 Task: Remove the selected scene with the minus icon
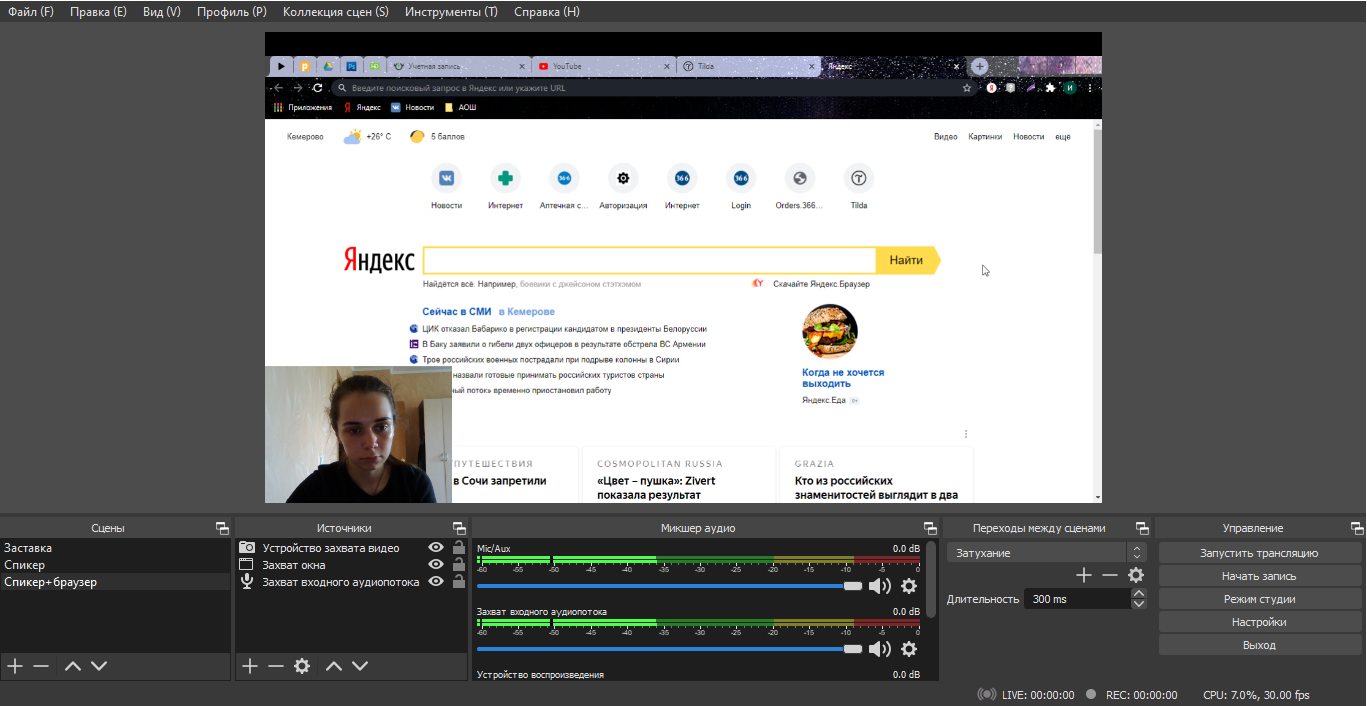[41, 666]
